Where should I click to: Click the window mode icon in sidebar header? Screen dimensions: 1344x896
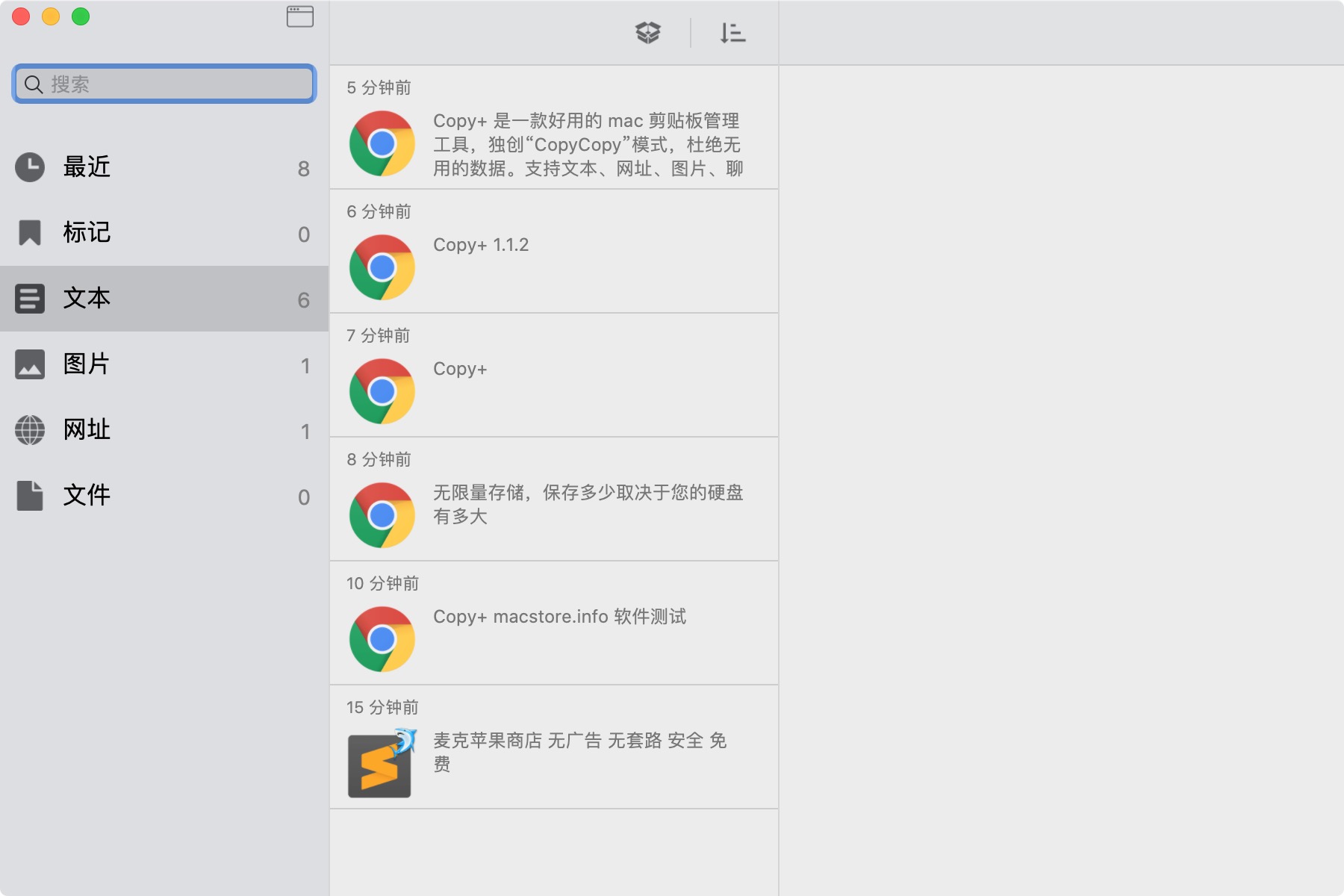(x=299, y=16)
